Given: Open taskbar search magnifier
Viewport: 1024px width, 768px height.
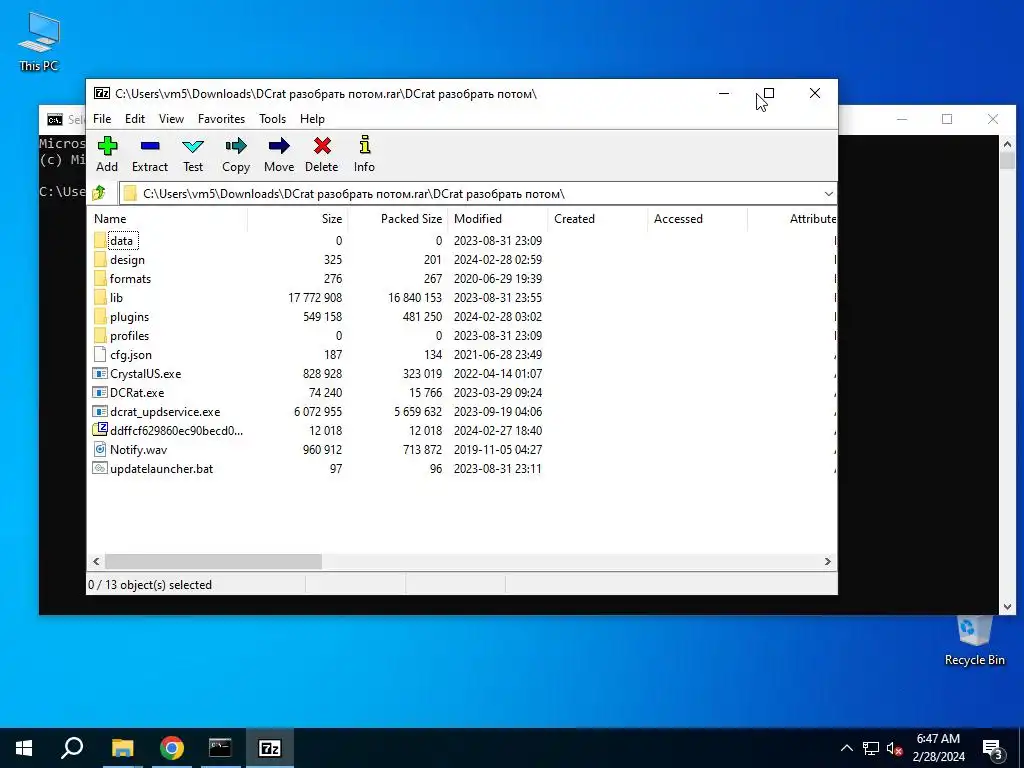Looking at the screenshot, I should tap(72, 748).
